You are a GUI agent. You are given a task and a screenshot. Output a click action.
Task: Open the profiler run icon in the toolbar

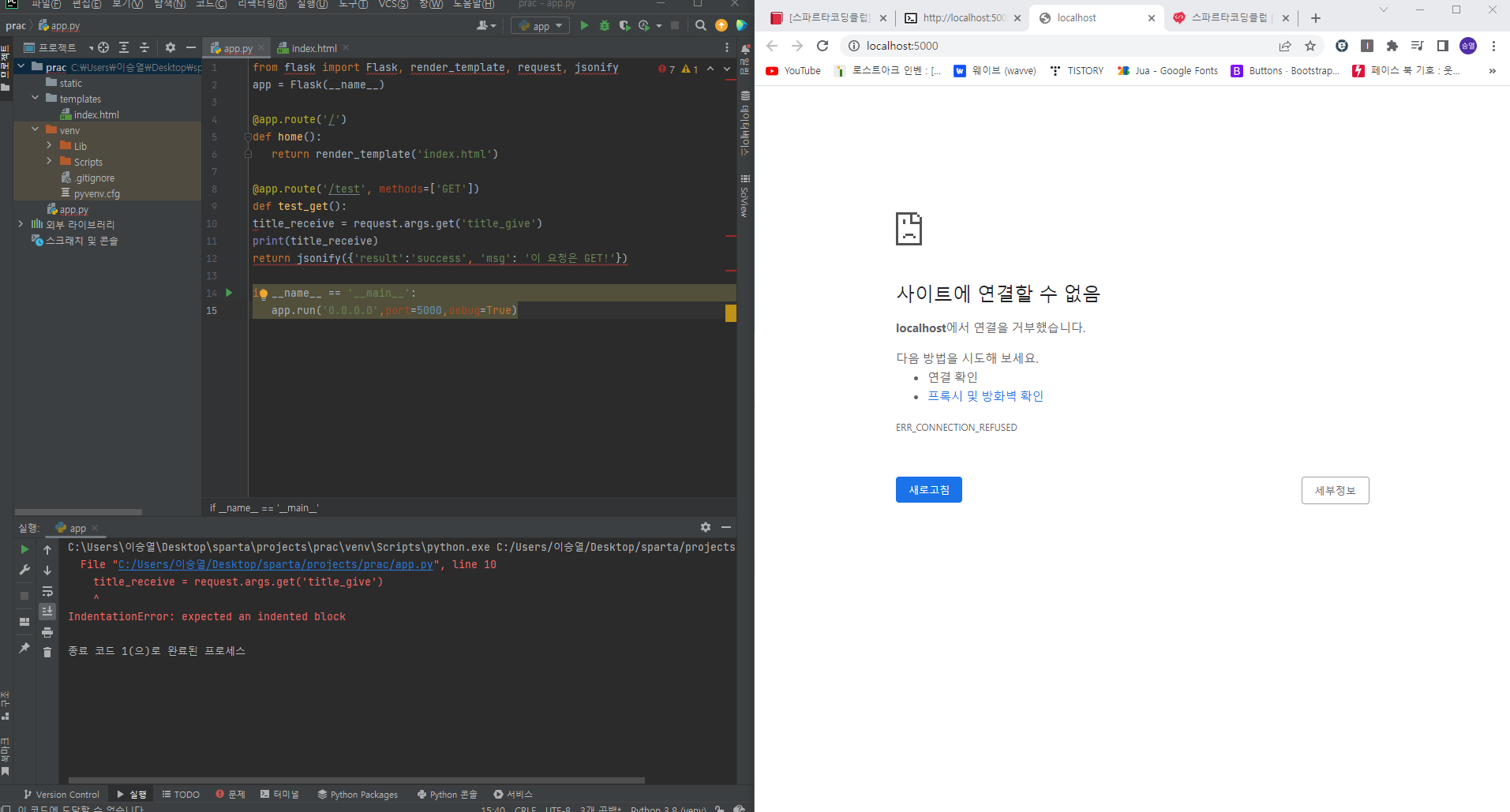[x=644, y=25]
